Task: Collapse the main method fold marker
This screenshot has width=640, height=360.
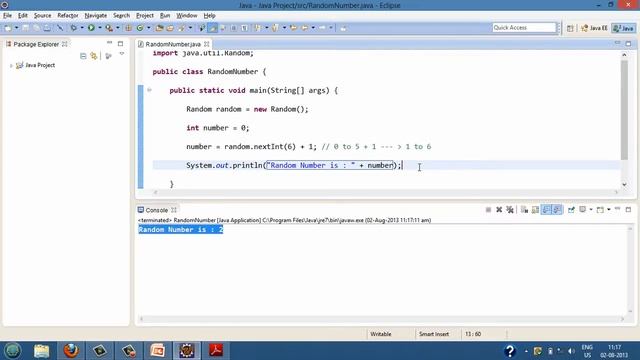Action: (x=149, y=90)
